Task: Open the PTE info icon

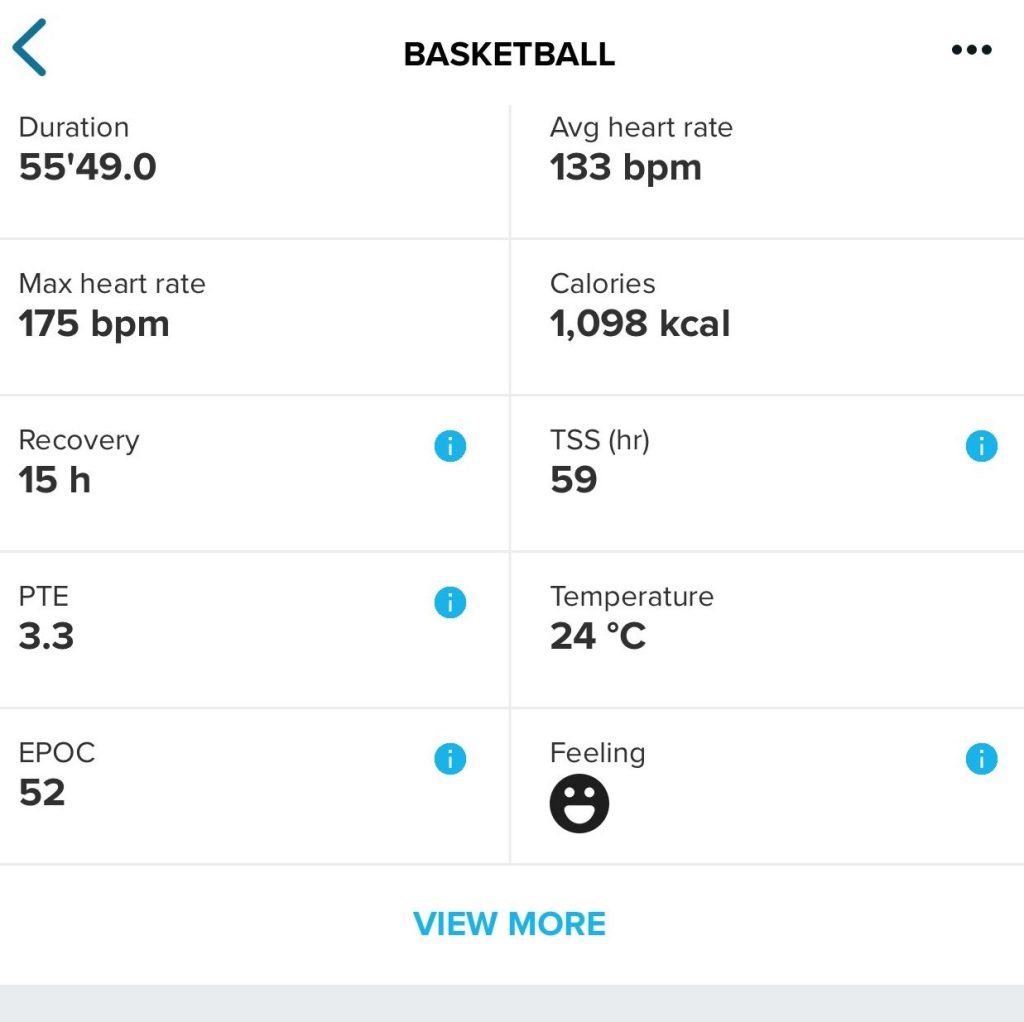Action: (450, 603)
